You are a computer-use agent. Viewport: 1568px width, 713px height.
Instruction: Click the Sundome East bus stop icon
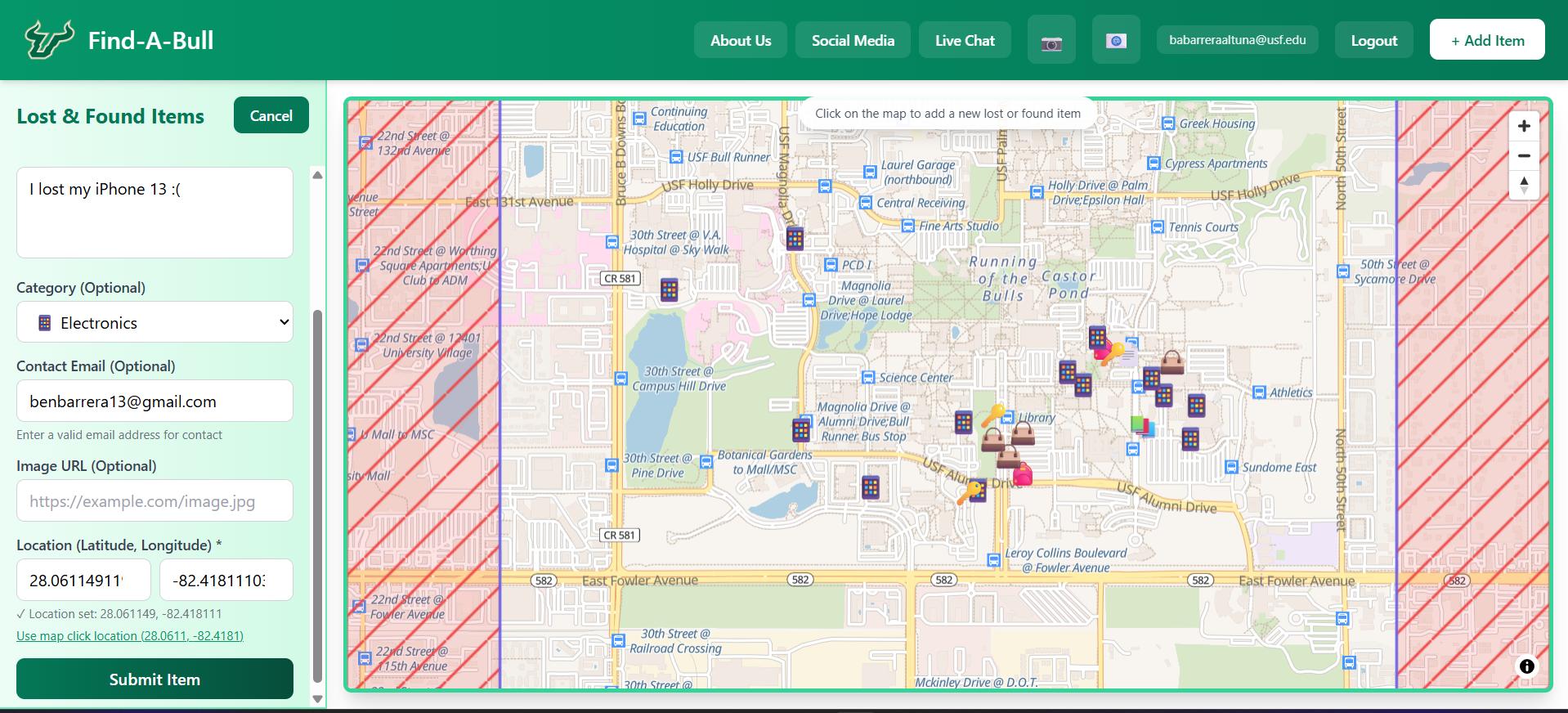point(1232,467)
